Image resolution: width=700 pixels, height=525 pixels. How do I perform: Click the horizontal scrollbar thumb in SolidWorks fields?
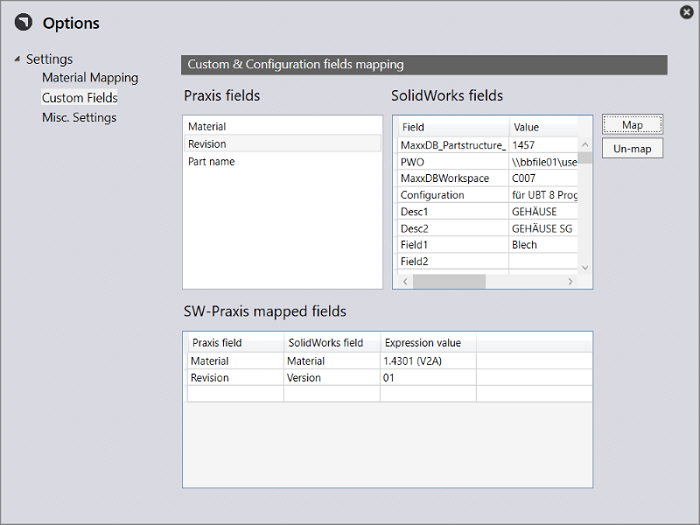449,281
